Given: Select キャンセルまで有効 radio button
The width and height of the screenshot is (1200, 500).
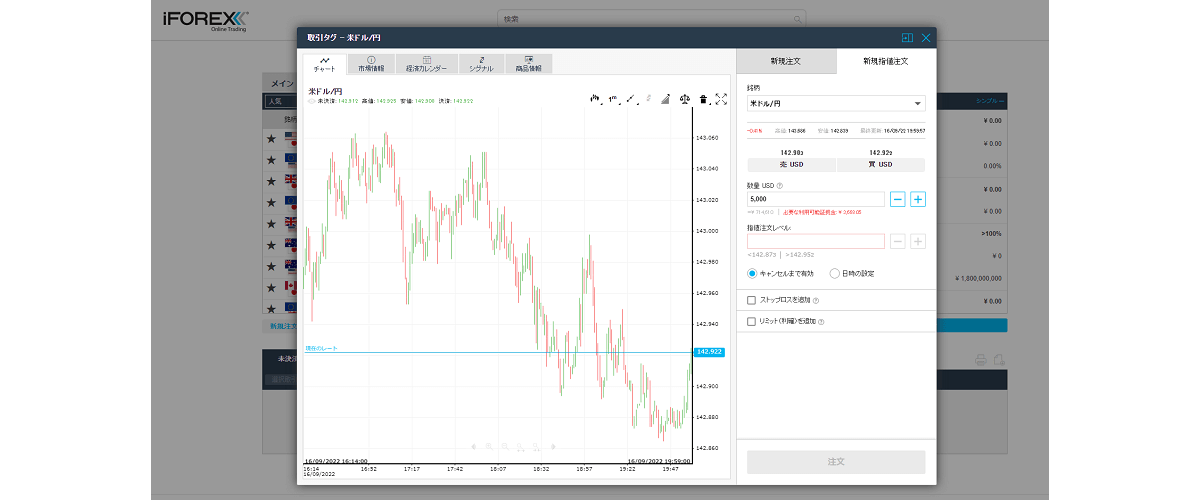Looking at the screenshot, I should (753, 273).
